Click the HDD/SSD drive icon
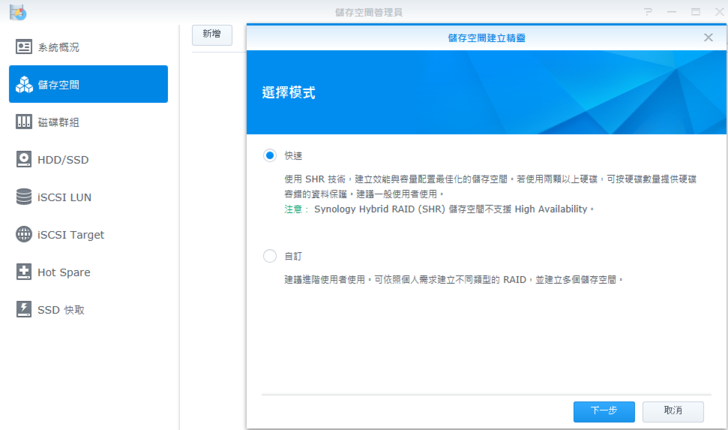This screenshot has width=728, height=430. point(24,160)
